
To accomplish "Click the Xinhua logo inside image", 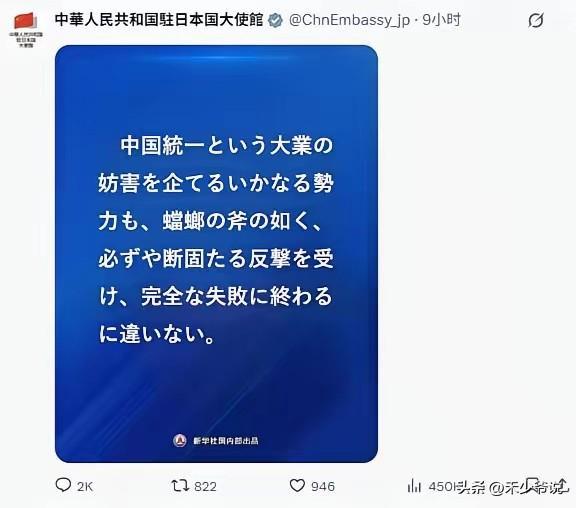I will (x=180, y=440).
